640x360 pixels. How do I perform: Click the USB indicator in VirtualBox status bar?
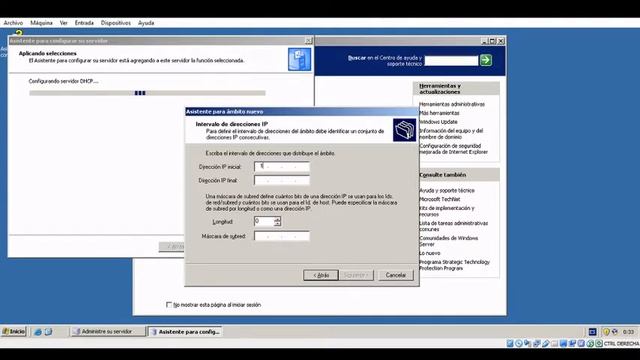(x=546, y=343)
